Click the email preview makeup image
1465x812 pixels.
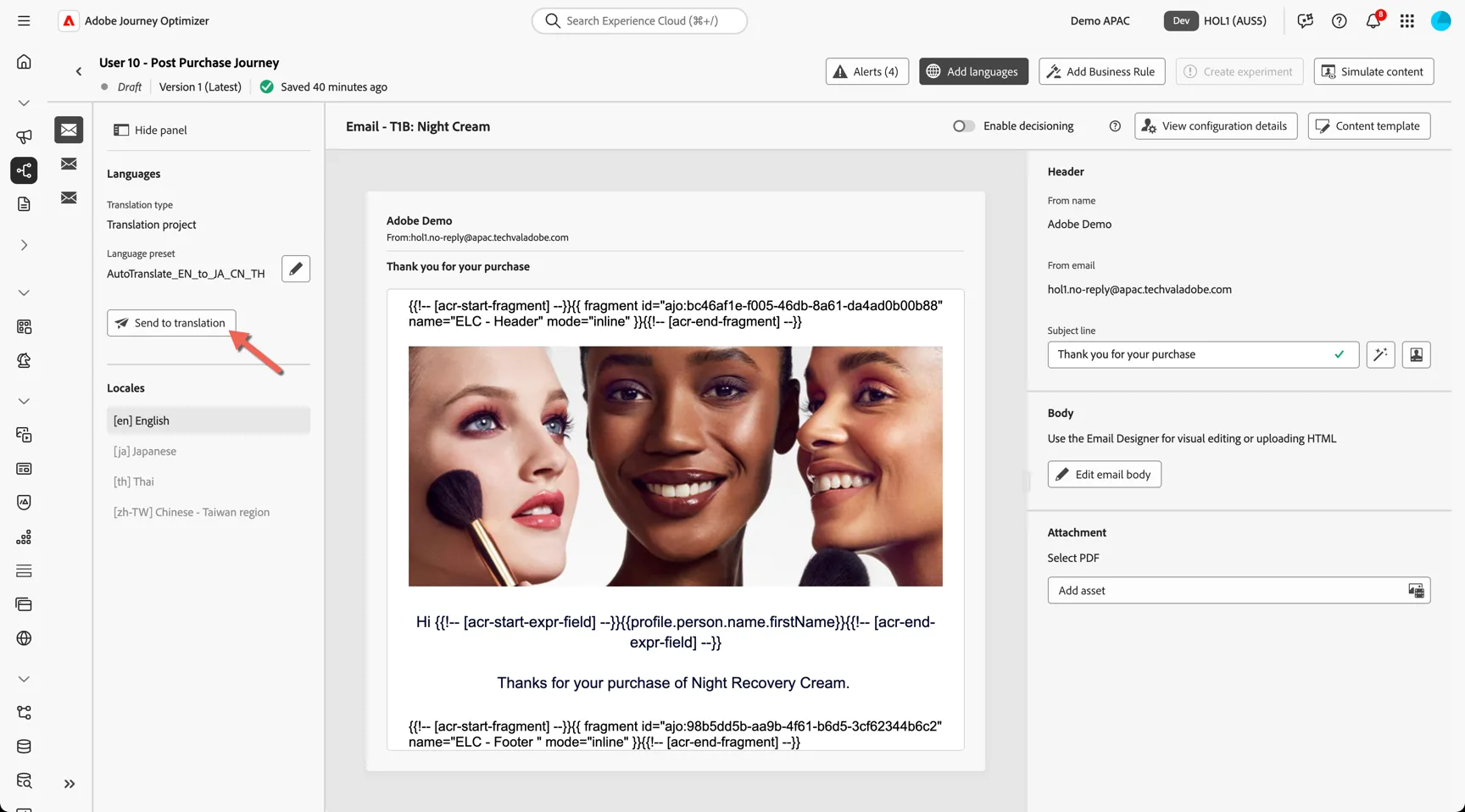pyautogui.click(x=675, y=466)
